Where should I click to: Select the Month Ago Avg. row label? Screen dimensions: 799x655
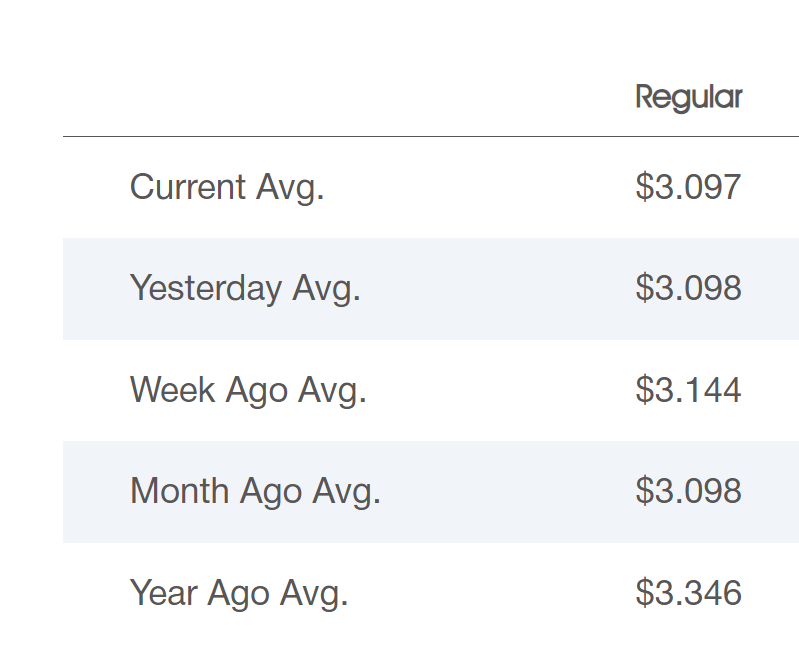tap(255, 492)
